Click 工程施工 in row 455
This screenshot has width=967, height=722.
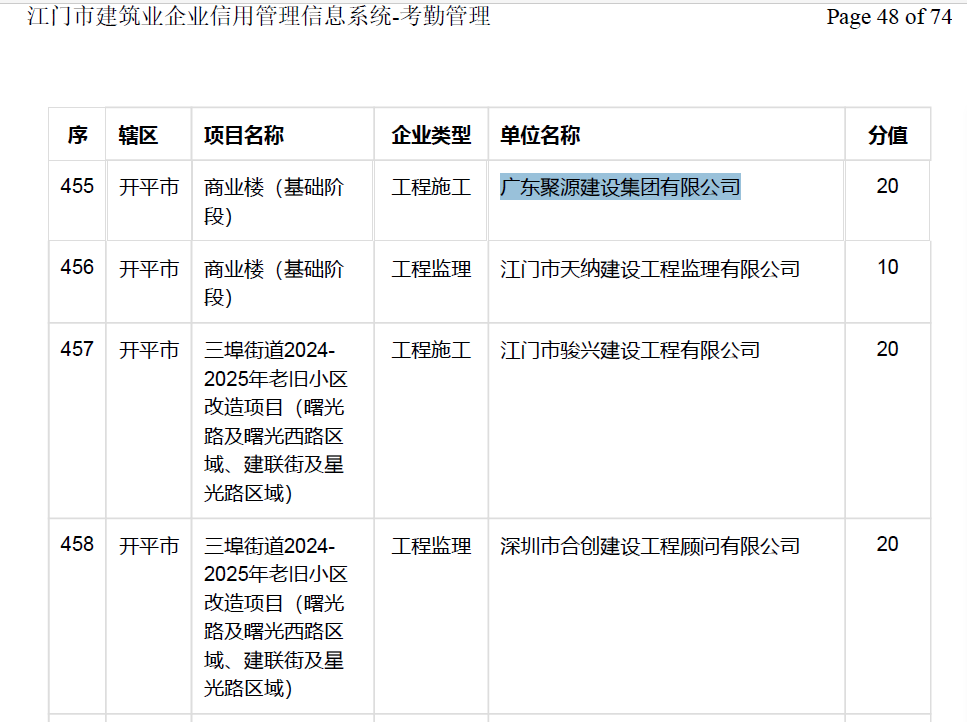[x=431, y=187]
